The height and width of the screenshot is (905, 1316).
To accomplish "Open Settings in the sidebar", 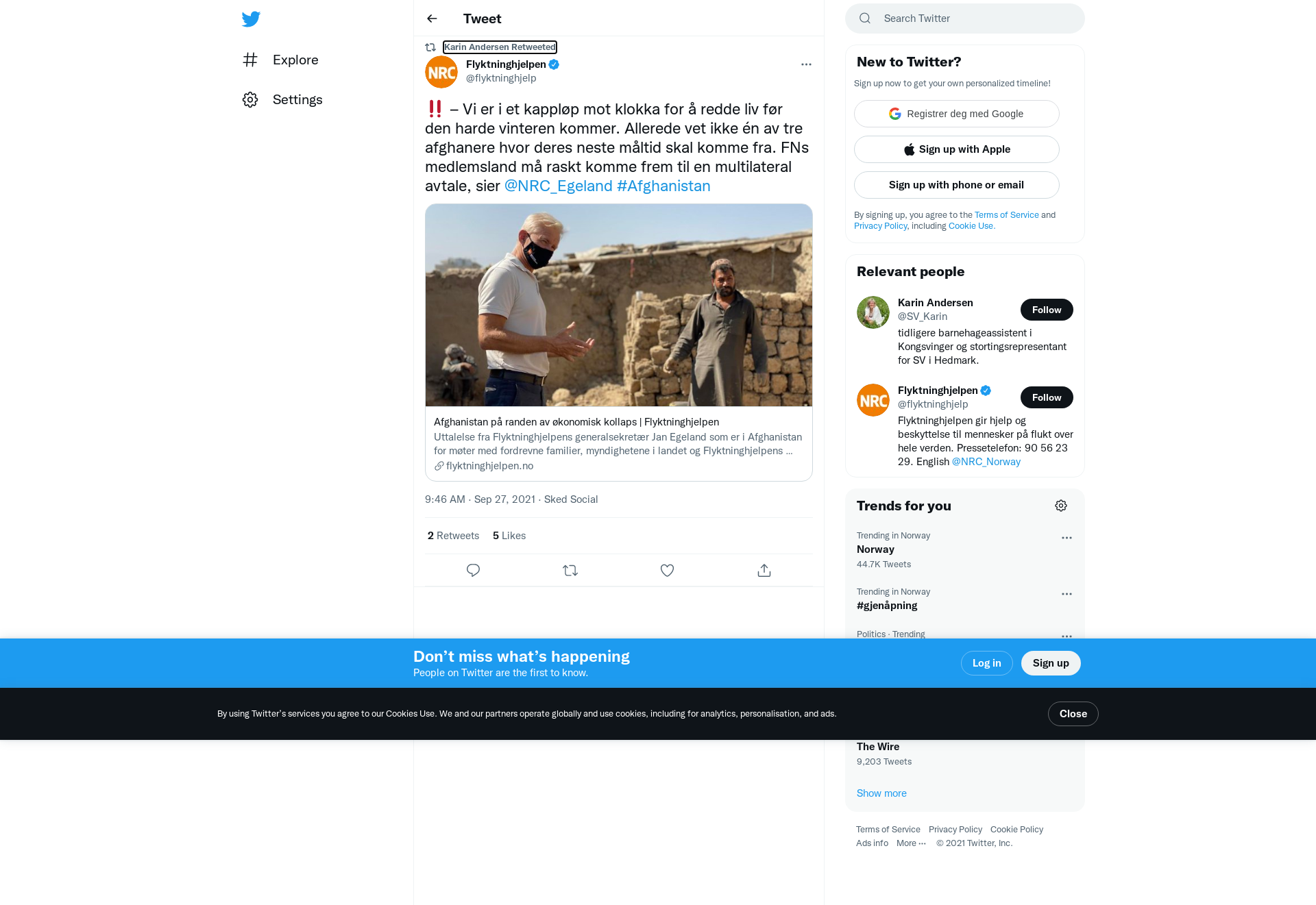I will pyautogui.click(x=282, y=99).
